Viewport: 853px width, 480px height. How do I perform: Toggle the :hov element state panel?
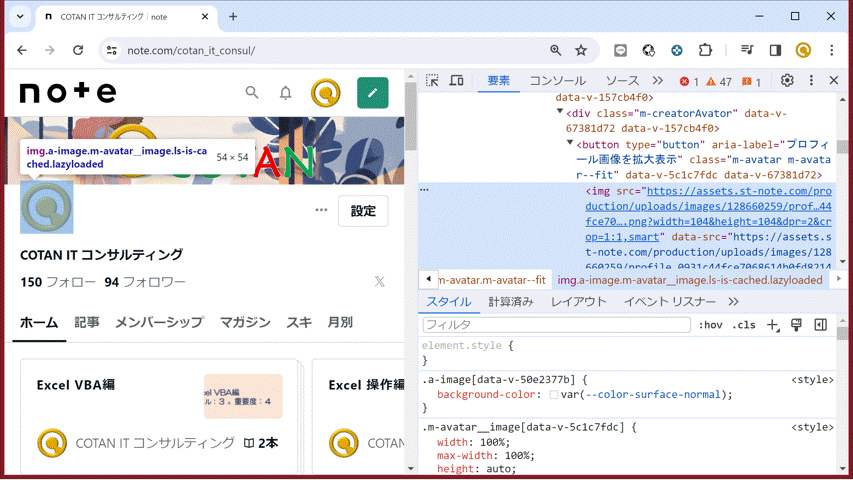tap(710, 325)
